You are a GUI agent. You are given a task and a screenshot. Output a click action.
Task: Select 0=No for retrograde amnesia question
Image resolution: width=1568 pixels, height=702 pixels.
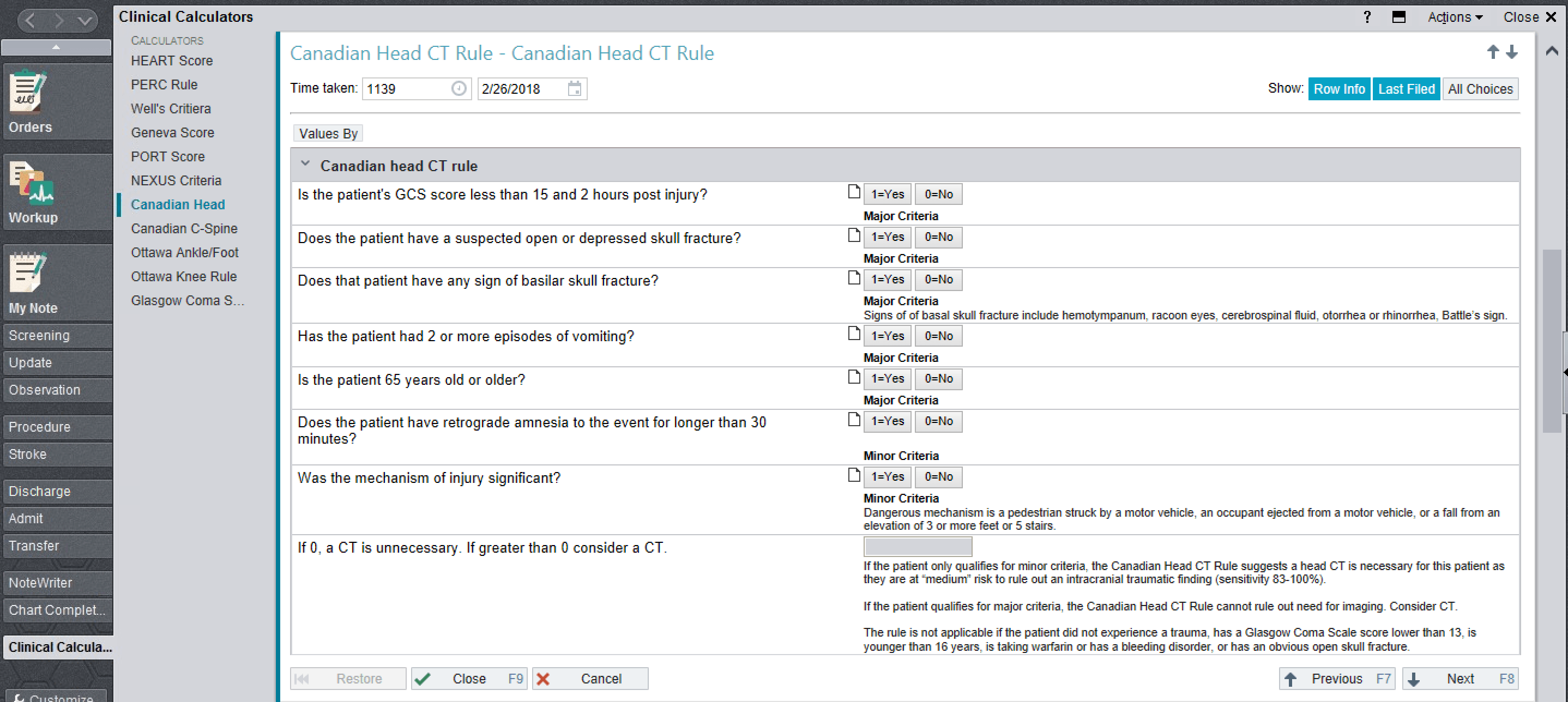click(939, 421)
